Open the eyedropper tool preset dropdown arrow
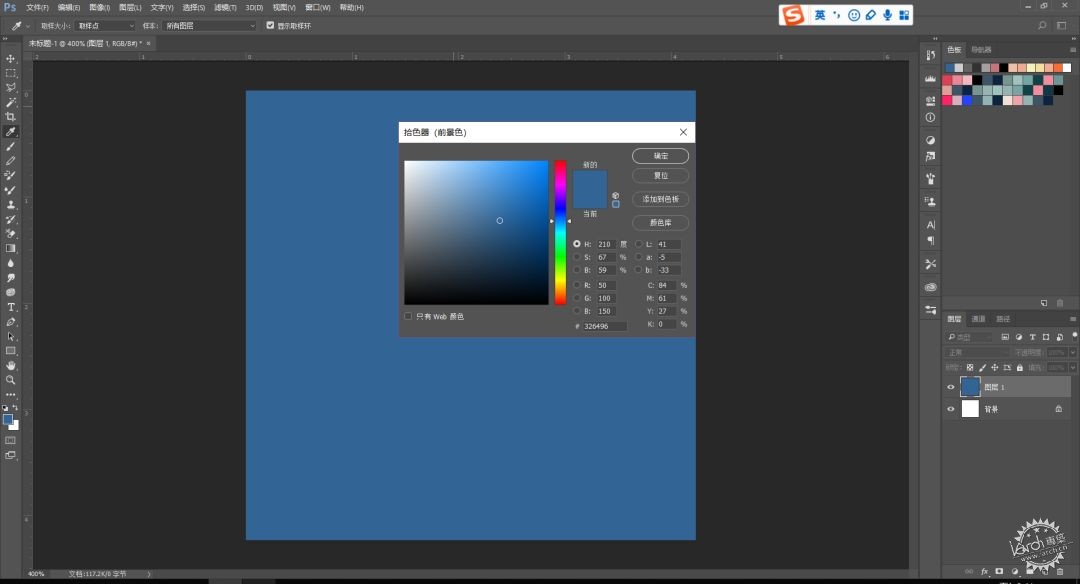This screenshot has width=1080, height=584. 28,25
